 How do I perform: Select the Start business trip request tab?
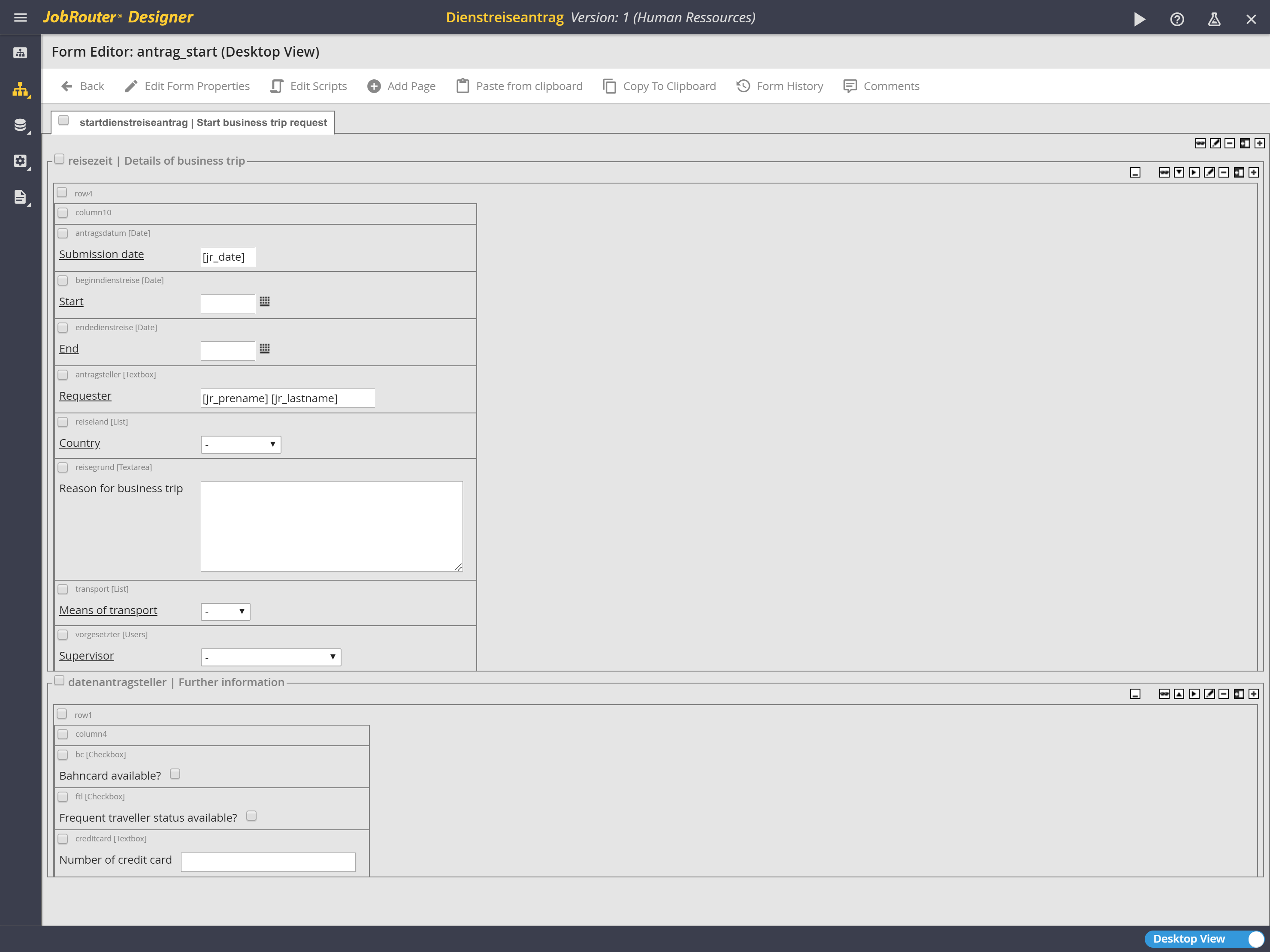point(203,122)
